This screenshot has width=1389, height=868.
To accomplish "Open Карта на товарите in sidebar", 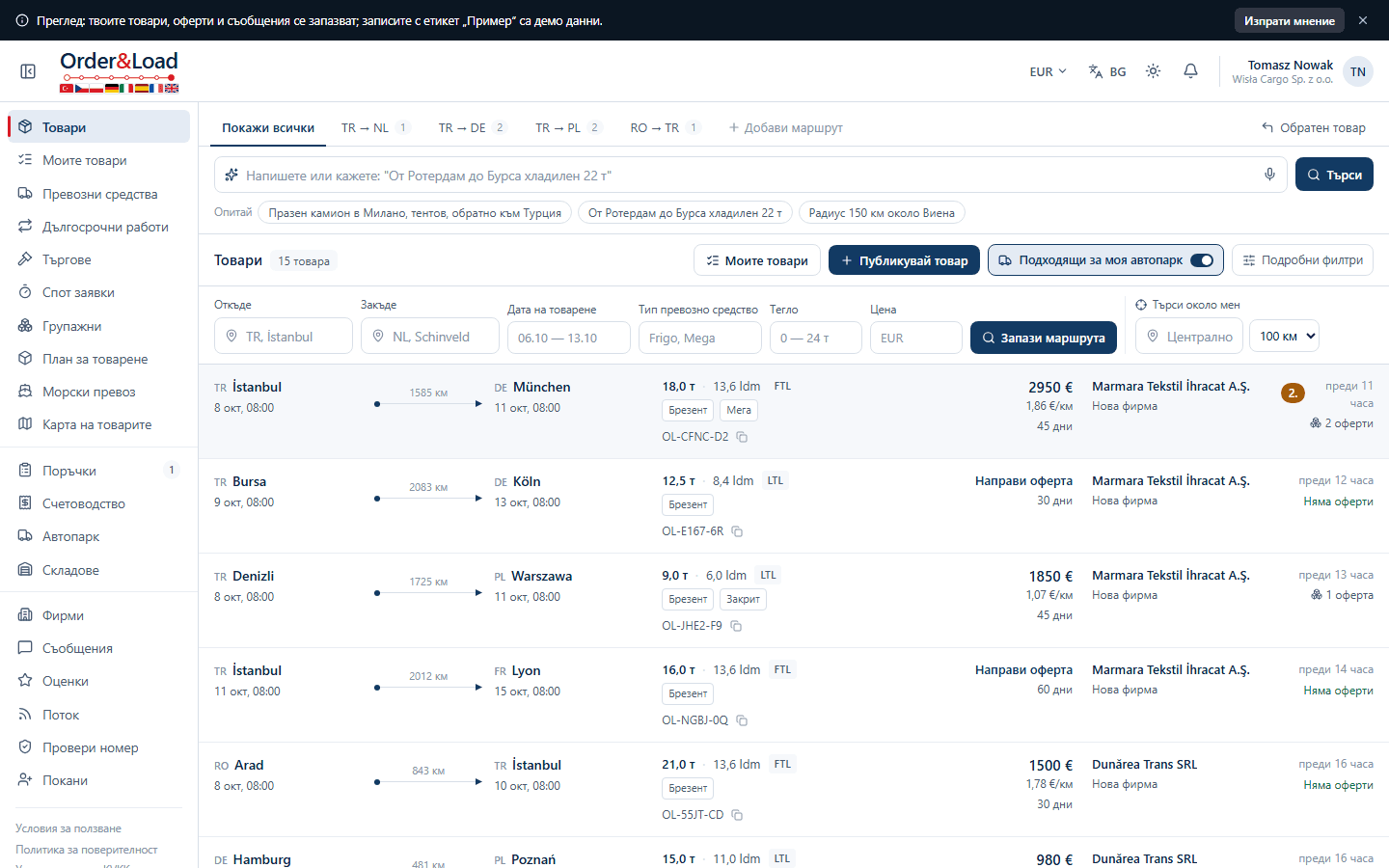I will [x=96, y=424].
